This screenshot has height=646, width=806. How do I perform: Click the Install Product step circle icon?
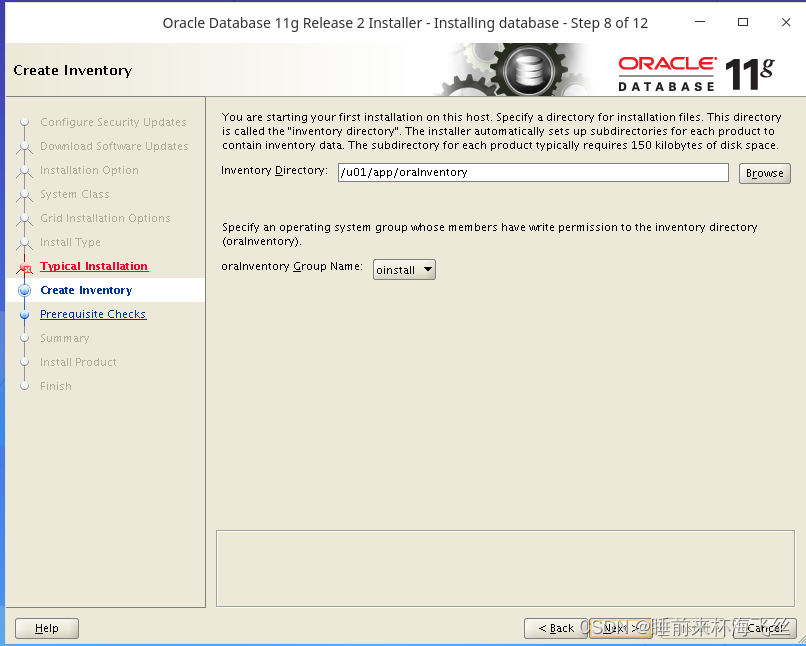(24, 362)
